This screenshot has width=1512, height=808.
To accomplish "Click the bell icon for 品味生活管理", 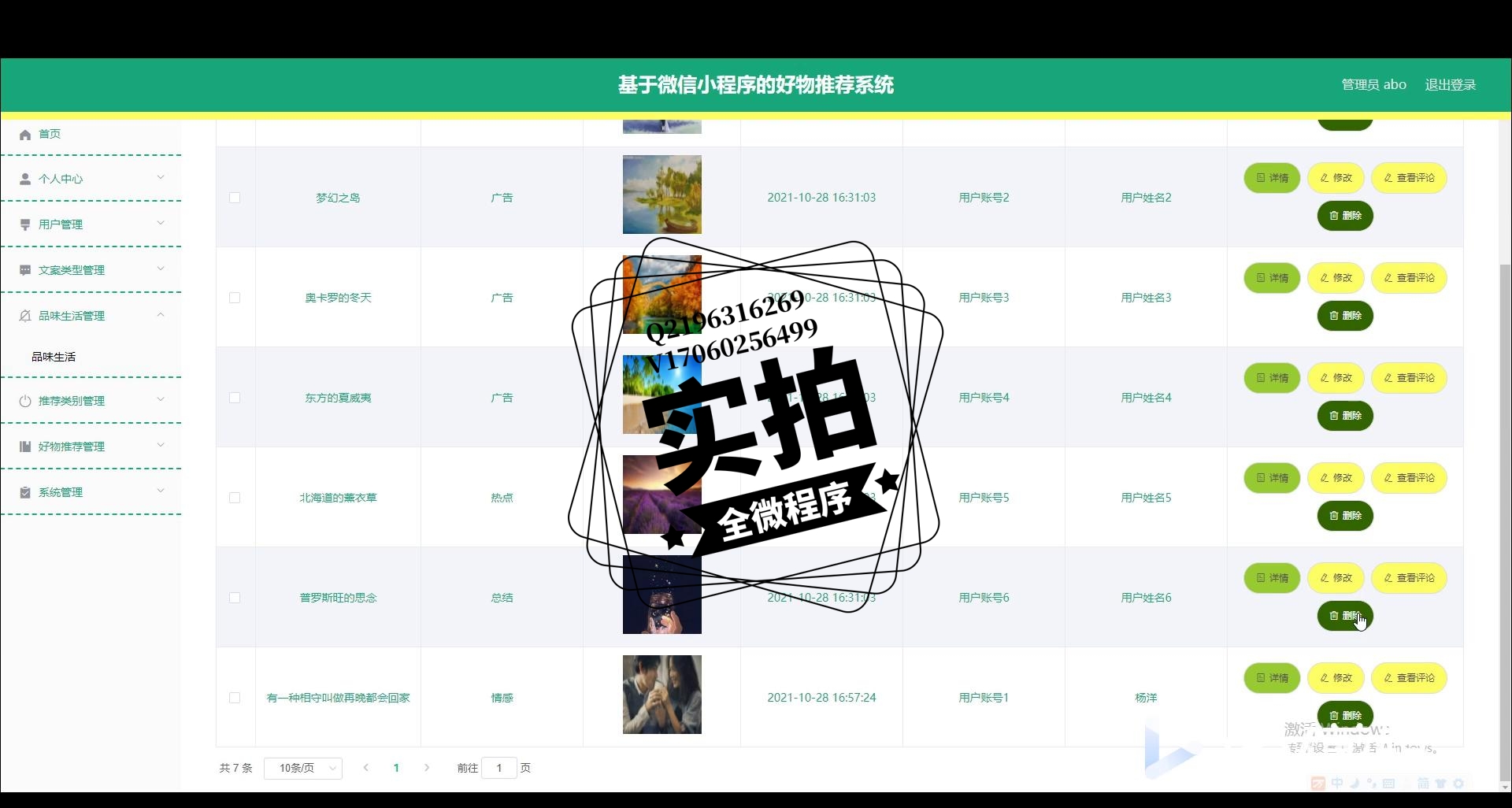I will coord(25,316).
